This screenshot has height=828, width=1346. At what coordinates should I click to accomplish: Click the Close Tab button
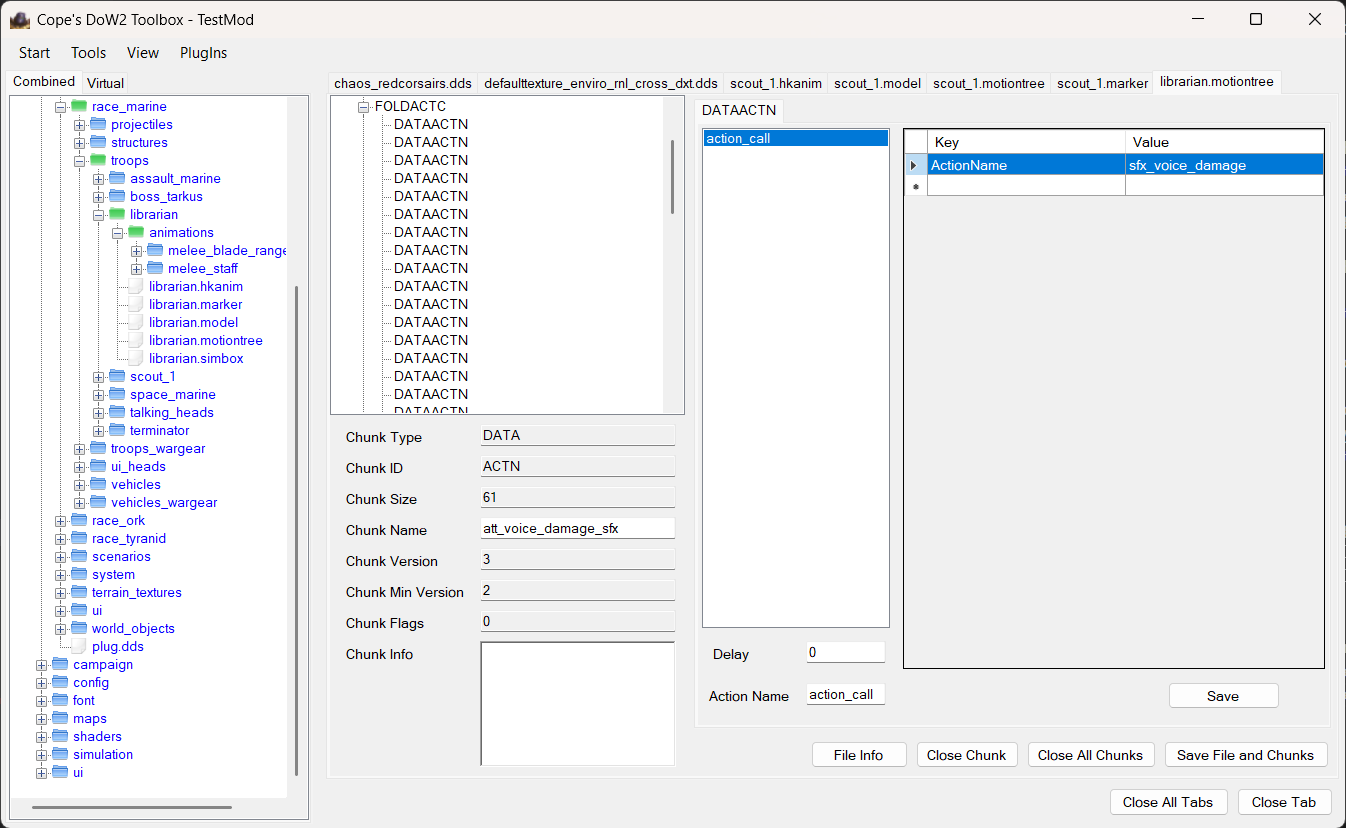pyautogui.click(x=1284, y=802)
